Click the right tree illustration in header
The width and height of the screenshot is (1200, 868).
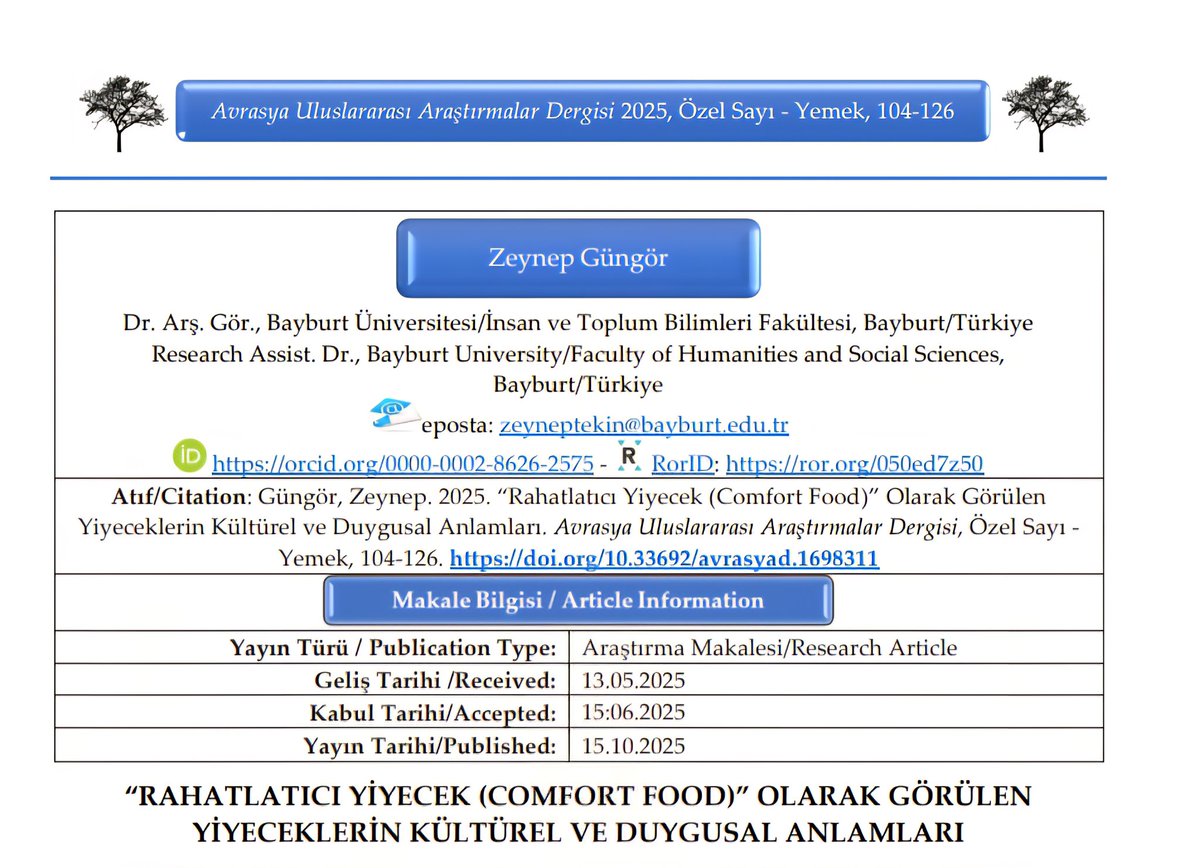point(1044,112)
